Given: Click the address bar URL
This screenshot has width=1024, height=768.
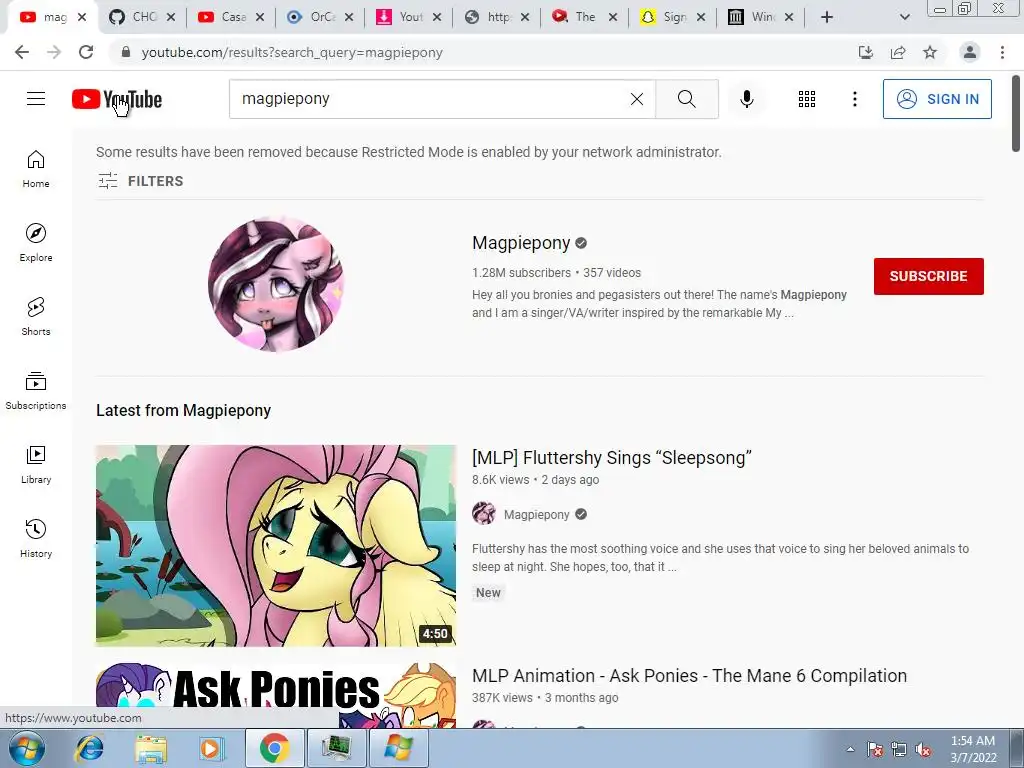Looking at the screenshot, I should tap(292, 52).
